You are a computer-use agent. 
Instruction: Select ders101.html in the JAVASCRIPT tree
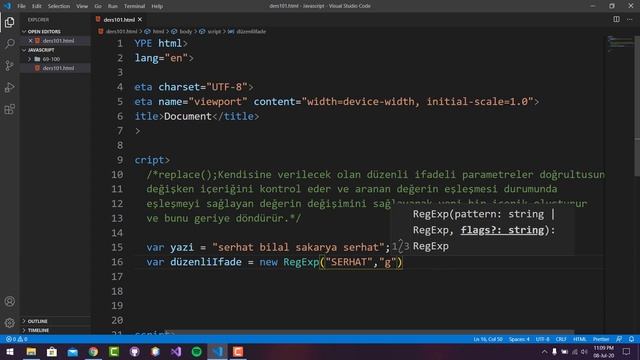(x=58, y=68)
